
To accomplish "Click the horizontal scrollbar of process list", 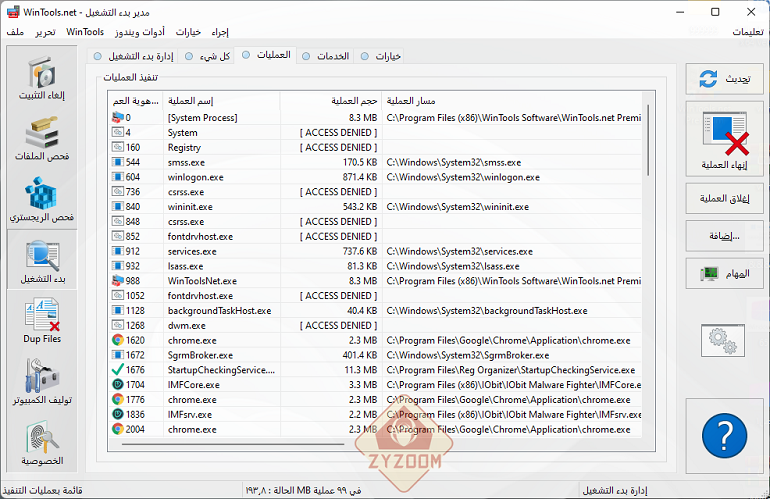I will (233, 444).
